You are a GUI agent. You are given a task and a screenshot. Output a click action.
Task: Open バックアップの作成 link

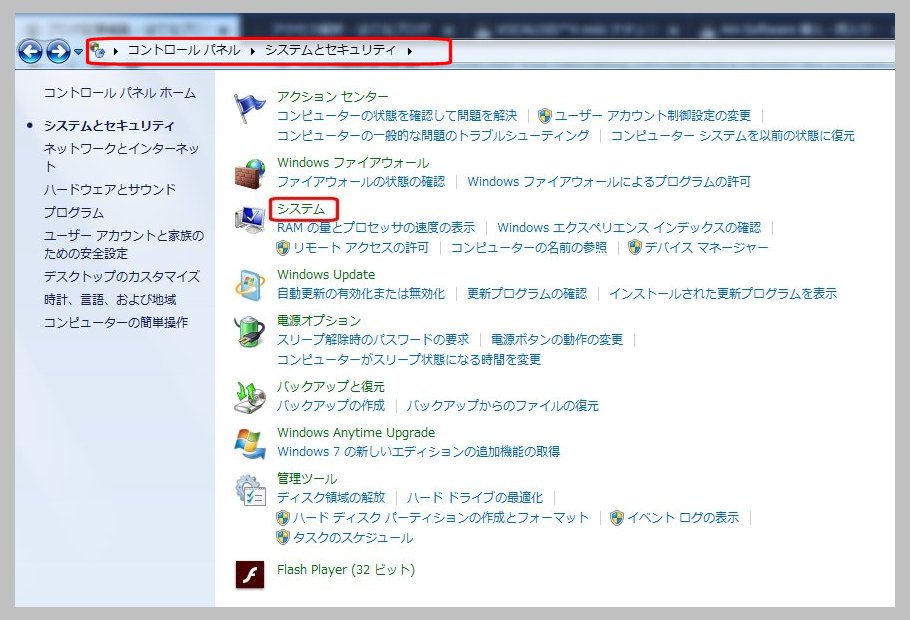click(x=331, y=406)
